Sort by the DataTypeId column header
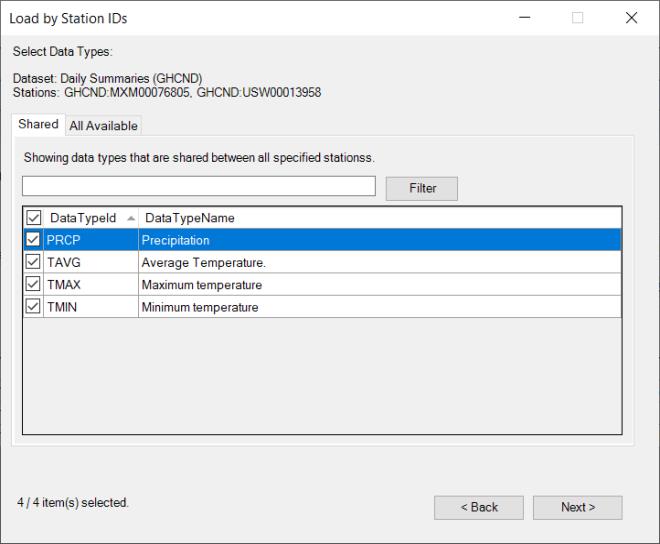The width and height of the screenshot is (660, 544). pos(83,218)
